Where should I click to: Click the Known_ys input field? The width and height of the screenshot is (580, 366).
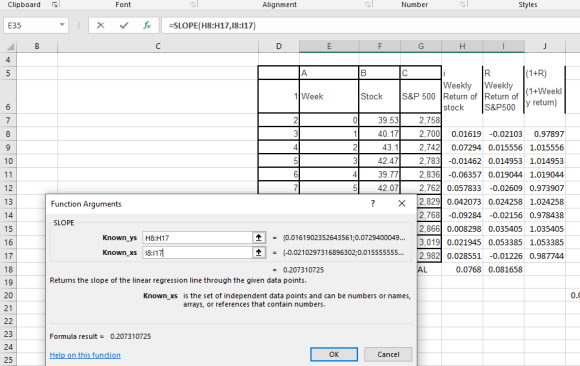198,238
